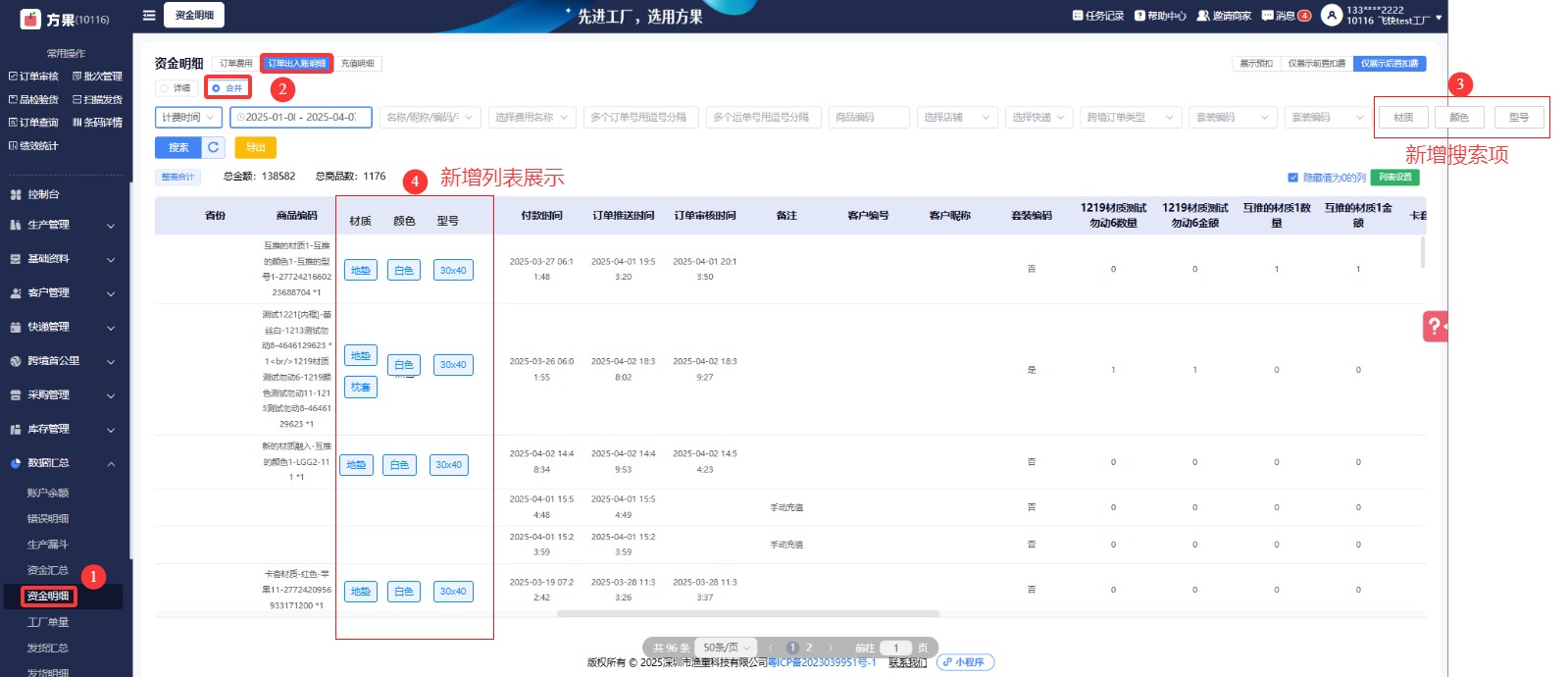Open 帮助中心 from the header

click(1160, 16)
